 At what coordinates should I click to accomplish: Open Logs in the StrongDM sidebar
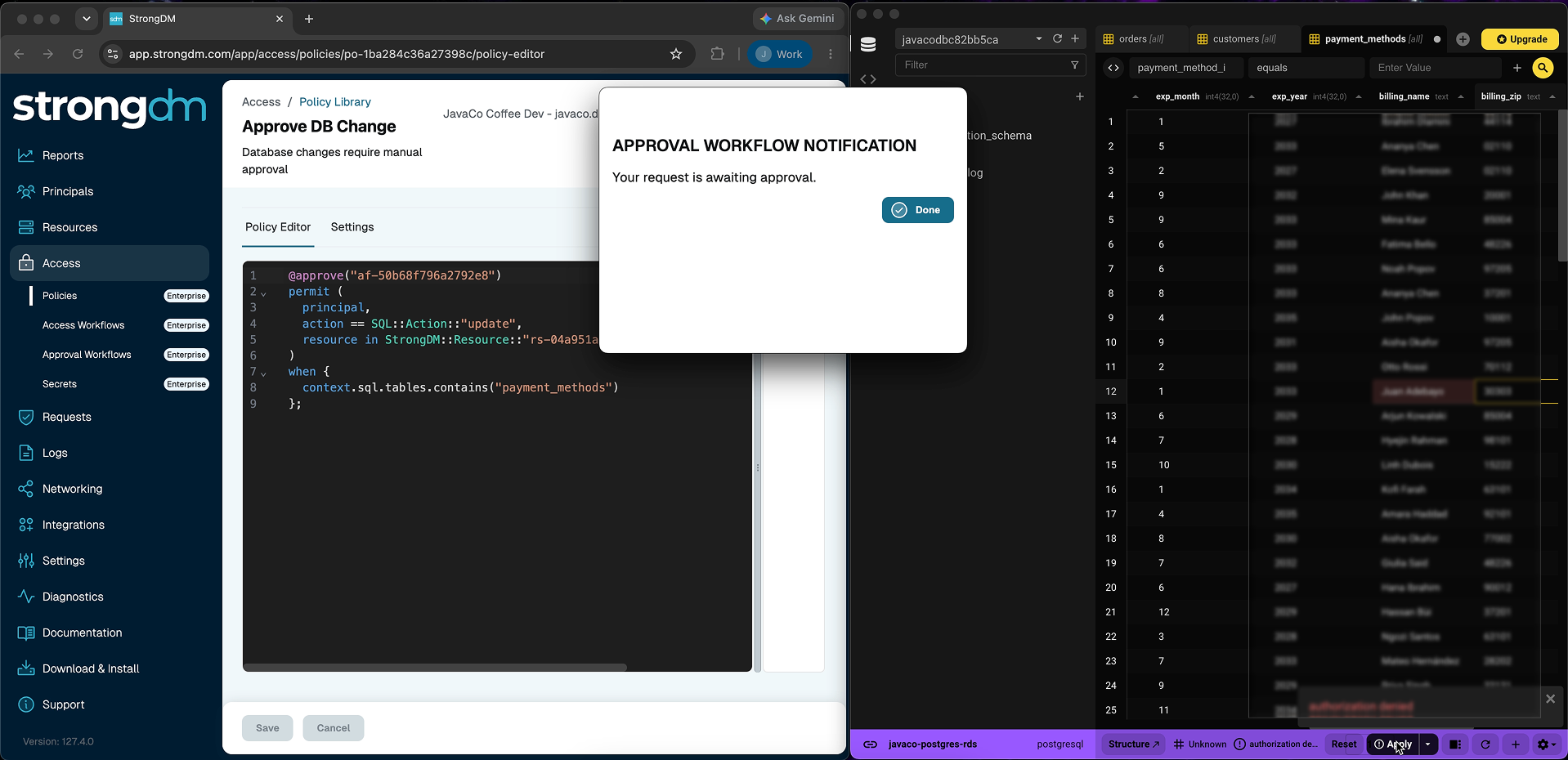click(55, 453)
